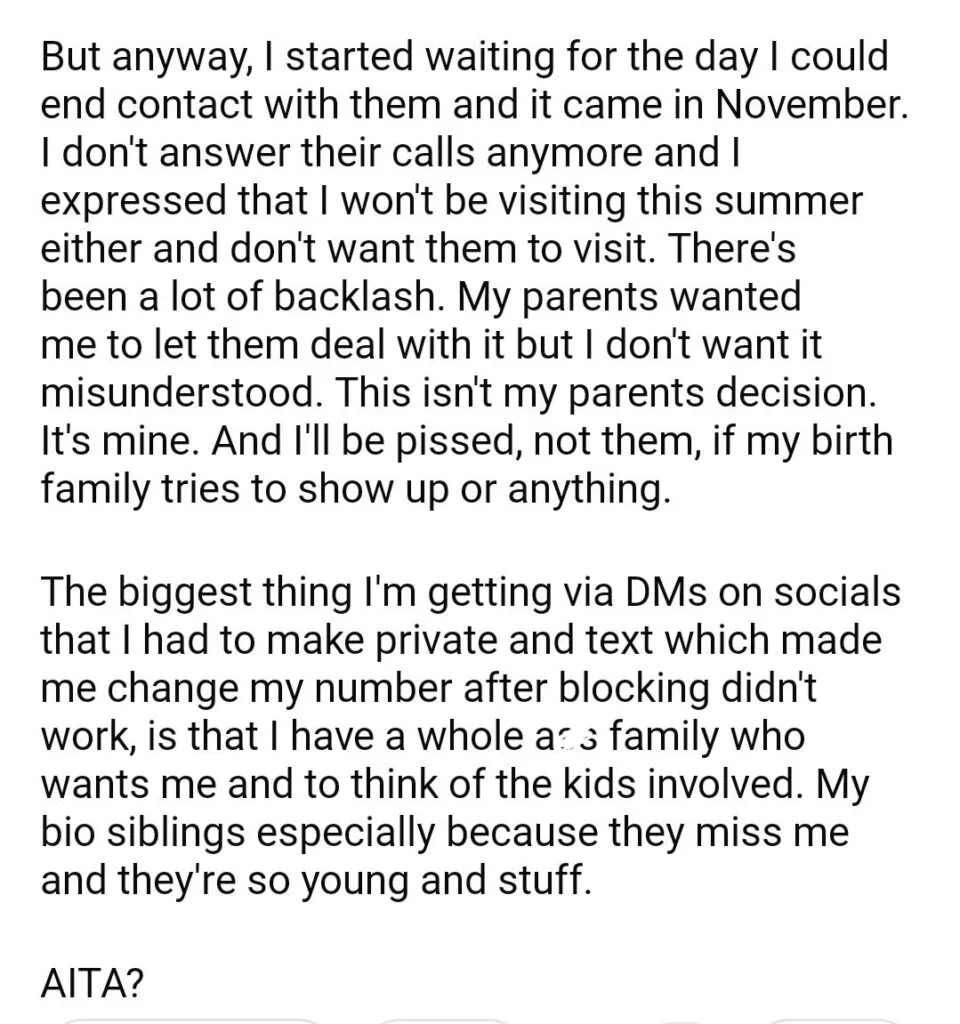Click the "AITA?" text at the bottom
This screenshot has width=960, height=1024.
[x=92, y=982]
